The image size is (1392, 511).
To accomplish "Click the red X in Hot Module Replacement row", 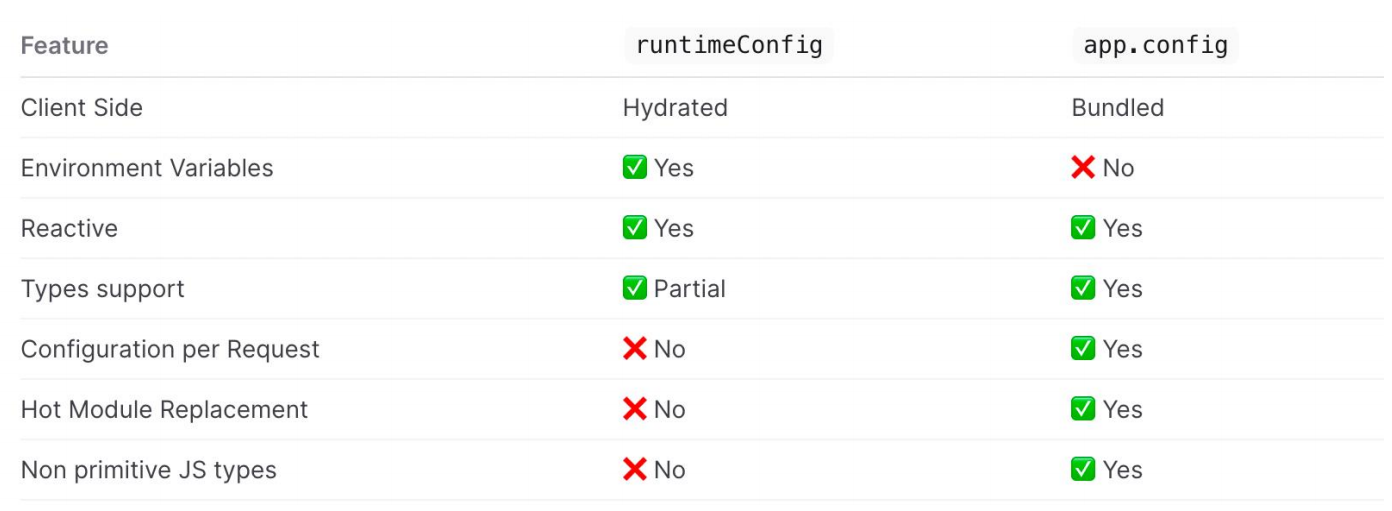I will pyautogui.click(x=634, y=409).
